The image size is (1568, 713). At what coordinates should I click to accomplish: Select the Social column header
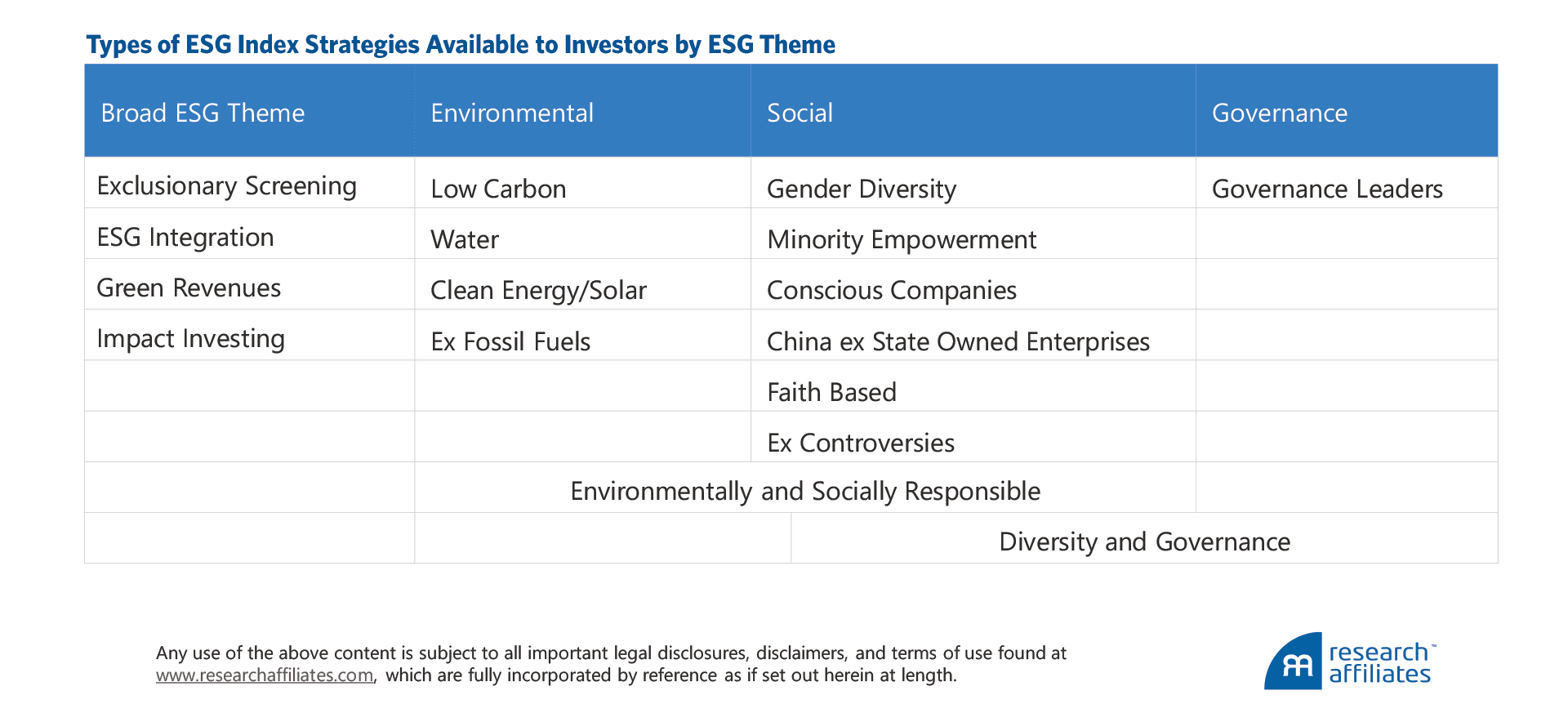[800, 113]
